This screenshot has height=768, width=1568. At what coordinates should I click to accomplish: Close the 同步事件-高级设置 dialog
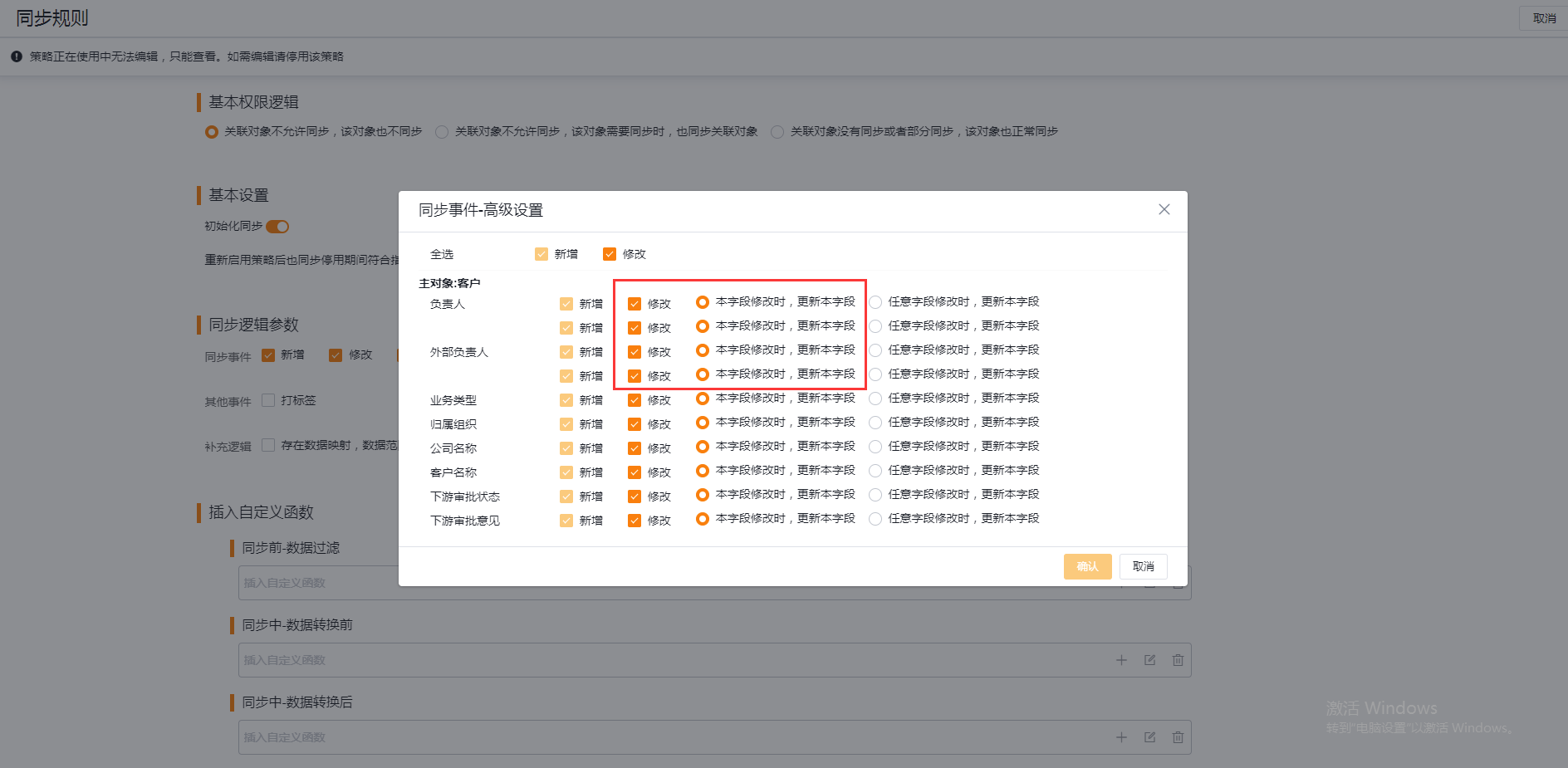1164,209
